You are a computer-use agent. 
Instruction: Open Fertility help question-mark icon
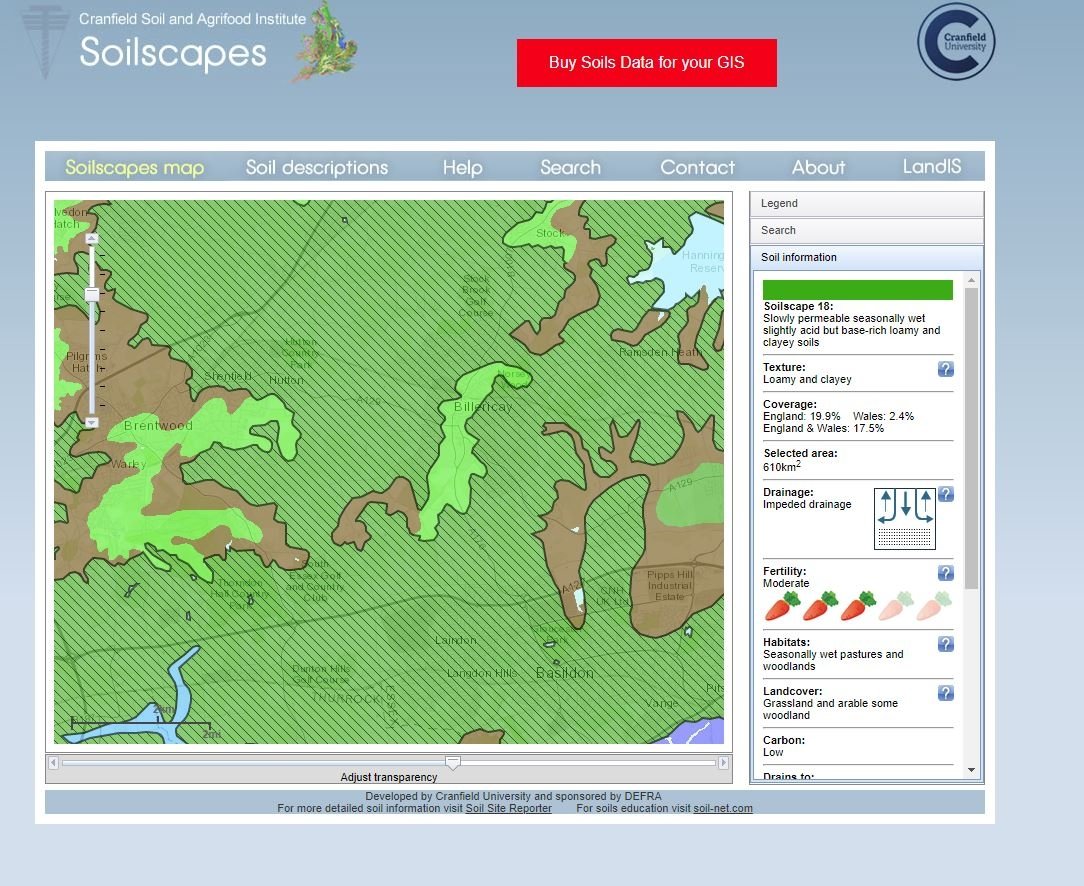pyautogui.click(x=946, y=573)
